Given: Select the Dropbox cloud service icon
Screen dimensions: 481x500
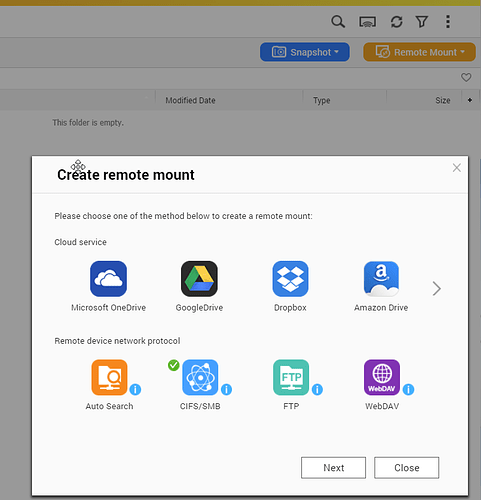Looking at the screenshot, I should (290, 279).
